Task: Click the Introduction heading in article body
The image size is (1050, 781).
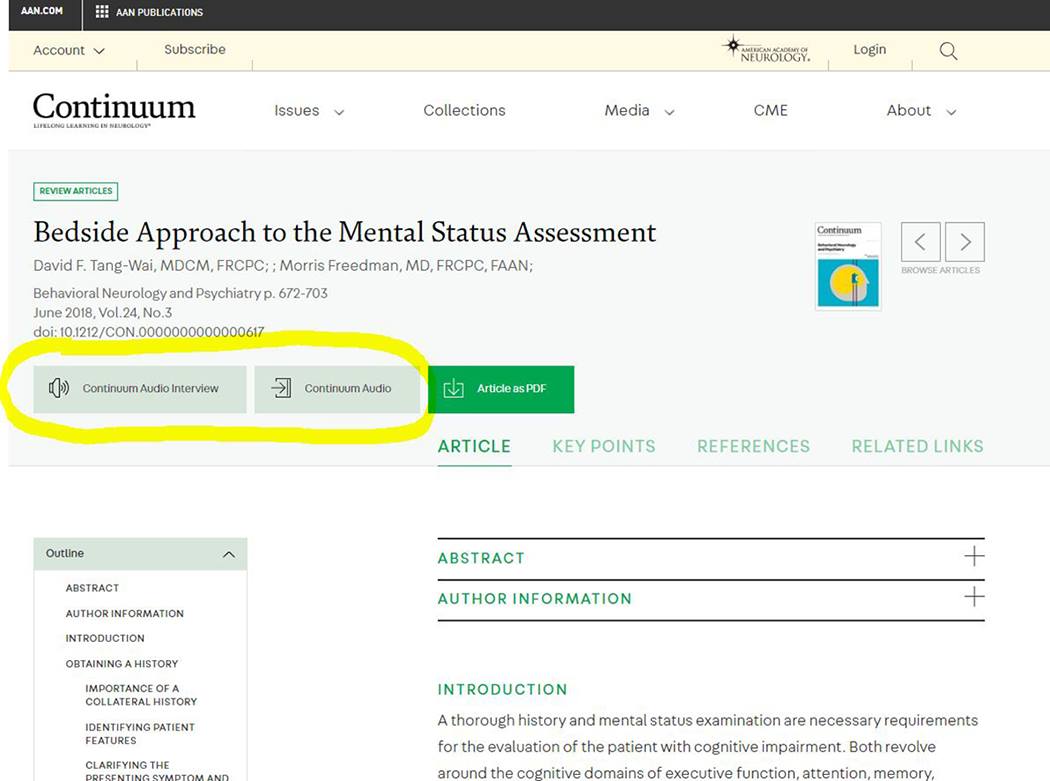Action: tap(502, 689)
